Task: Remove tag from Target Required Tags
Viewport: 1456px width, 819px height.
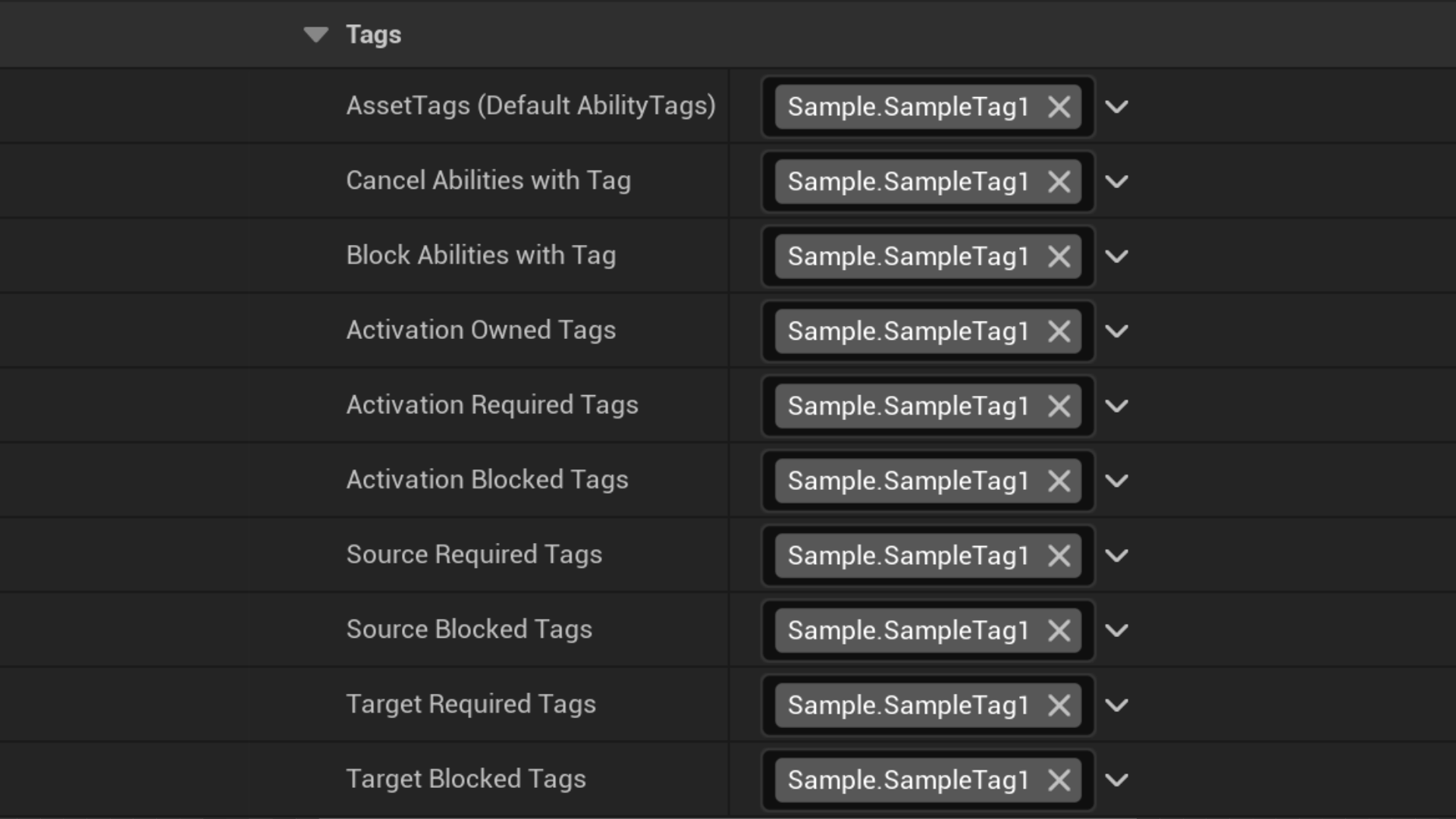Action: pyautogui.click(x=1059, y=706)
